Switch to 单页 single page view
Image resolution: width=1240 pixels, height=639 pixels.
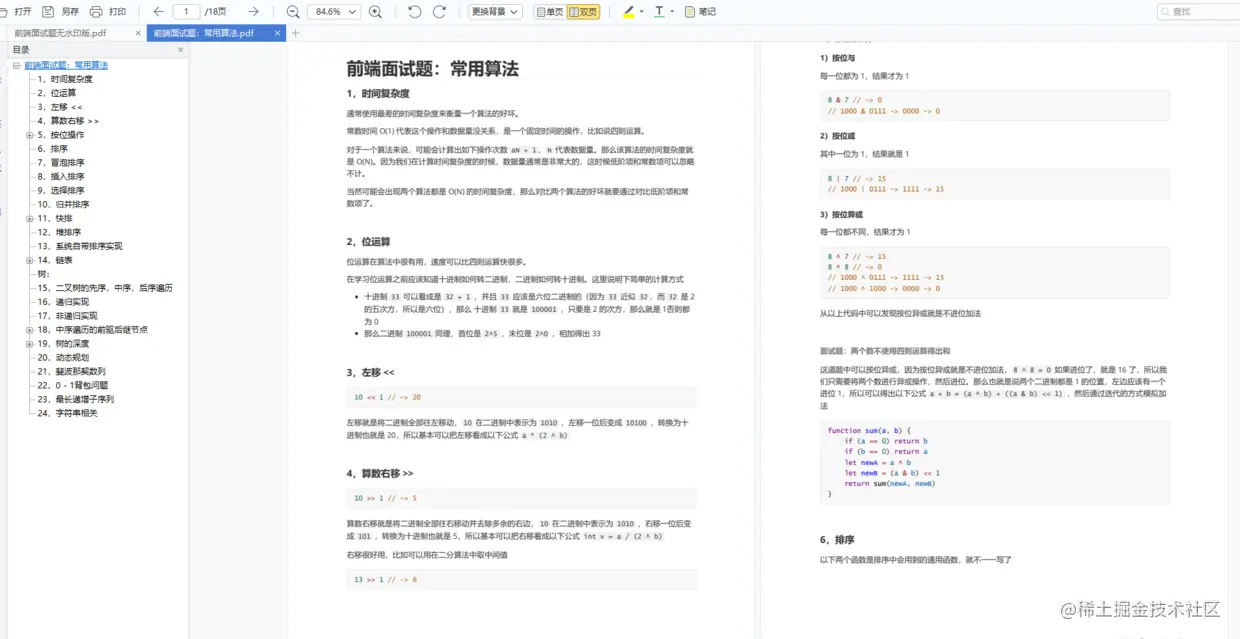tap(549, 12)
